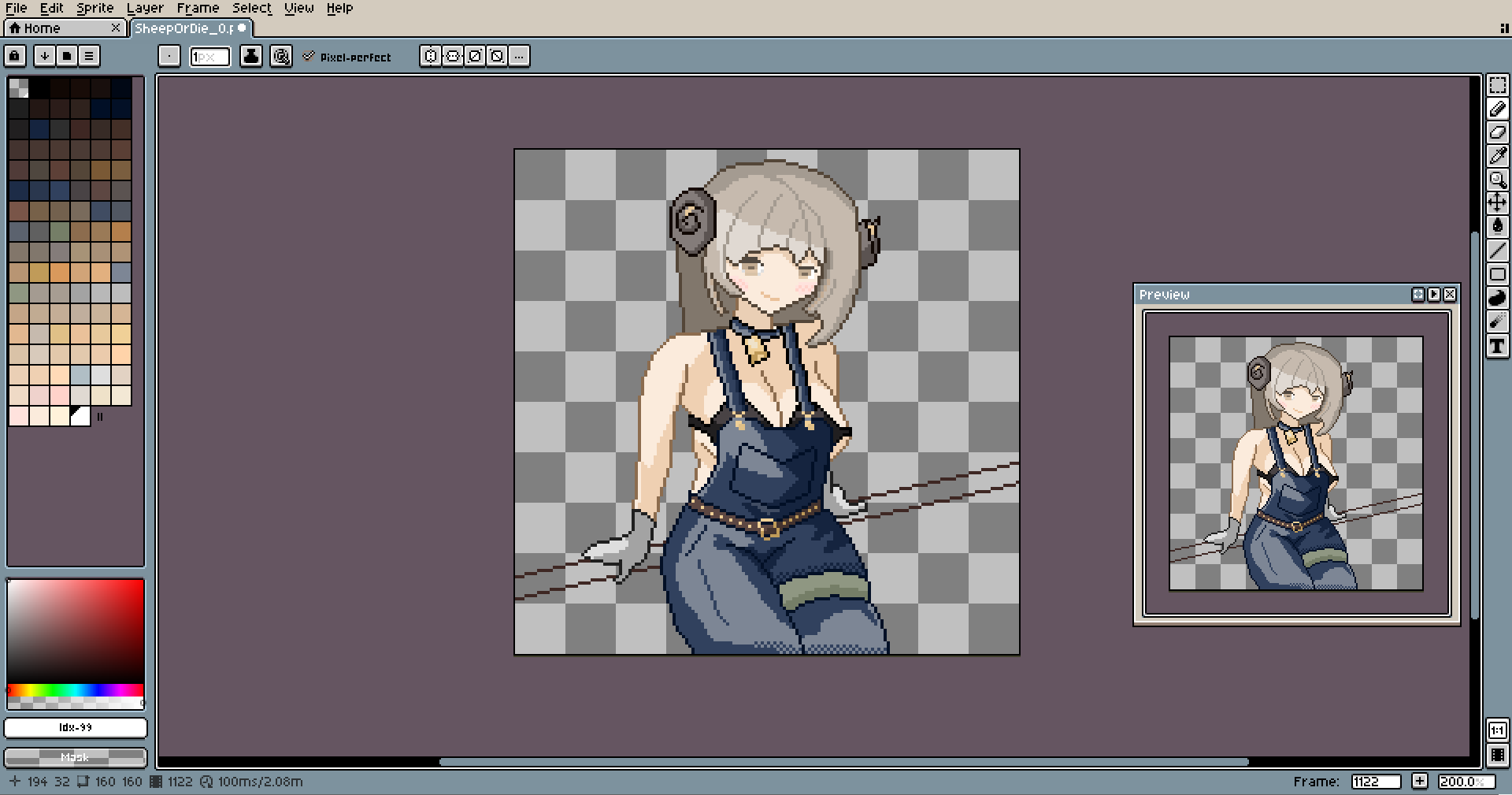Enable the vertical symmetry button
The image size is (1512, 795).
click(x=453, y=56)
